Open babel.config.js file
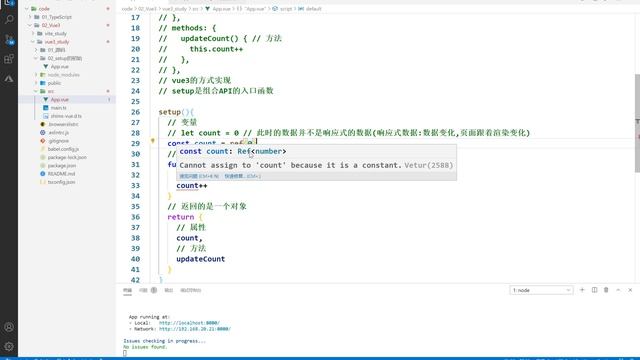The width and height of the screenshot is (640, 360). pos(63,149)
